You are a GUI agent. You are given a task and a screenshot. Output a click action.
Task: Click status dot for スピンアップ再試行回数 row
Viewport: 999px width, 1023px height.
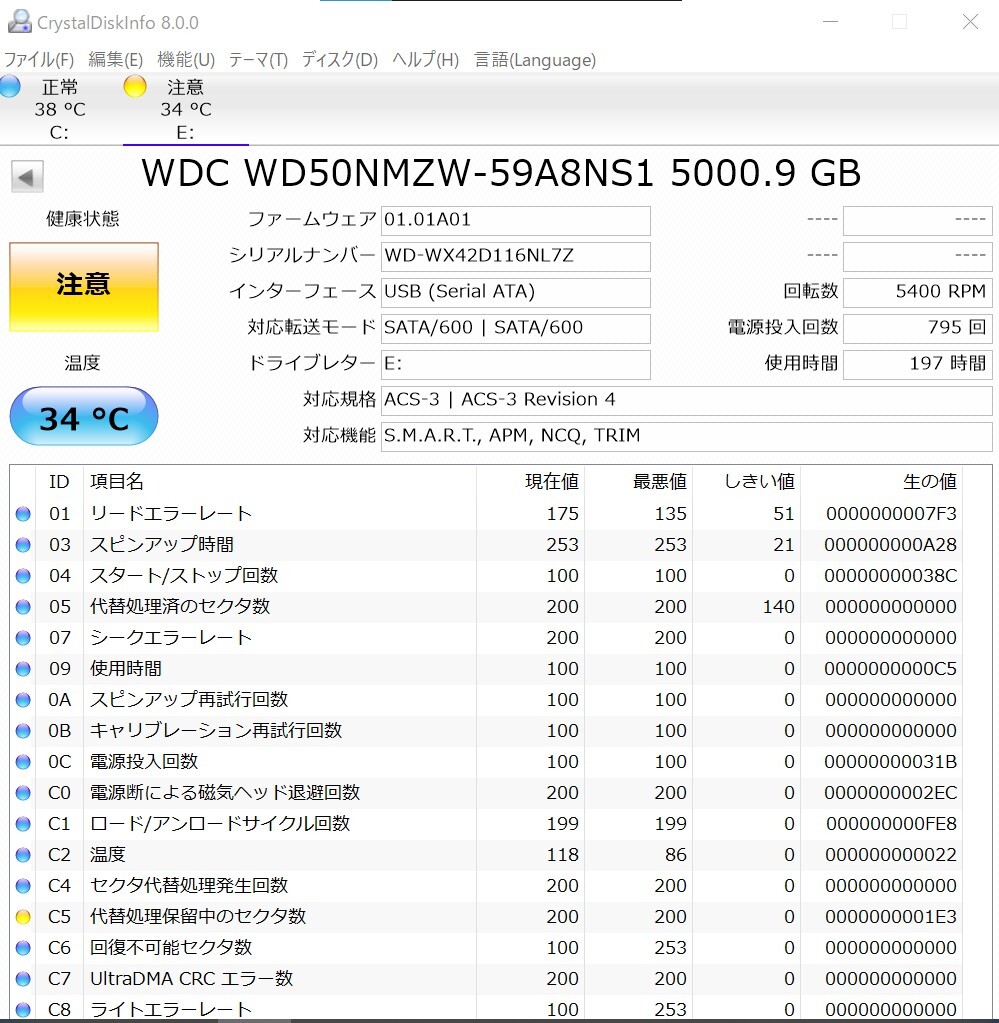[x=23, y=700]
